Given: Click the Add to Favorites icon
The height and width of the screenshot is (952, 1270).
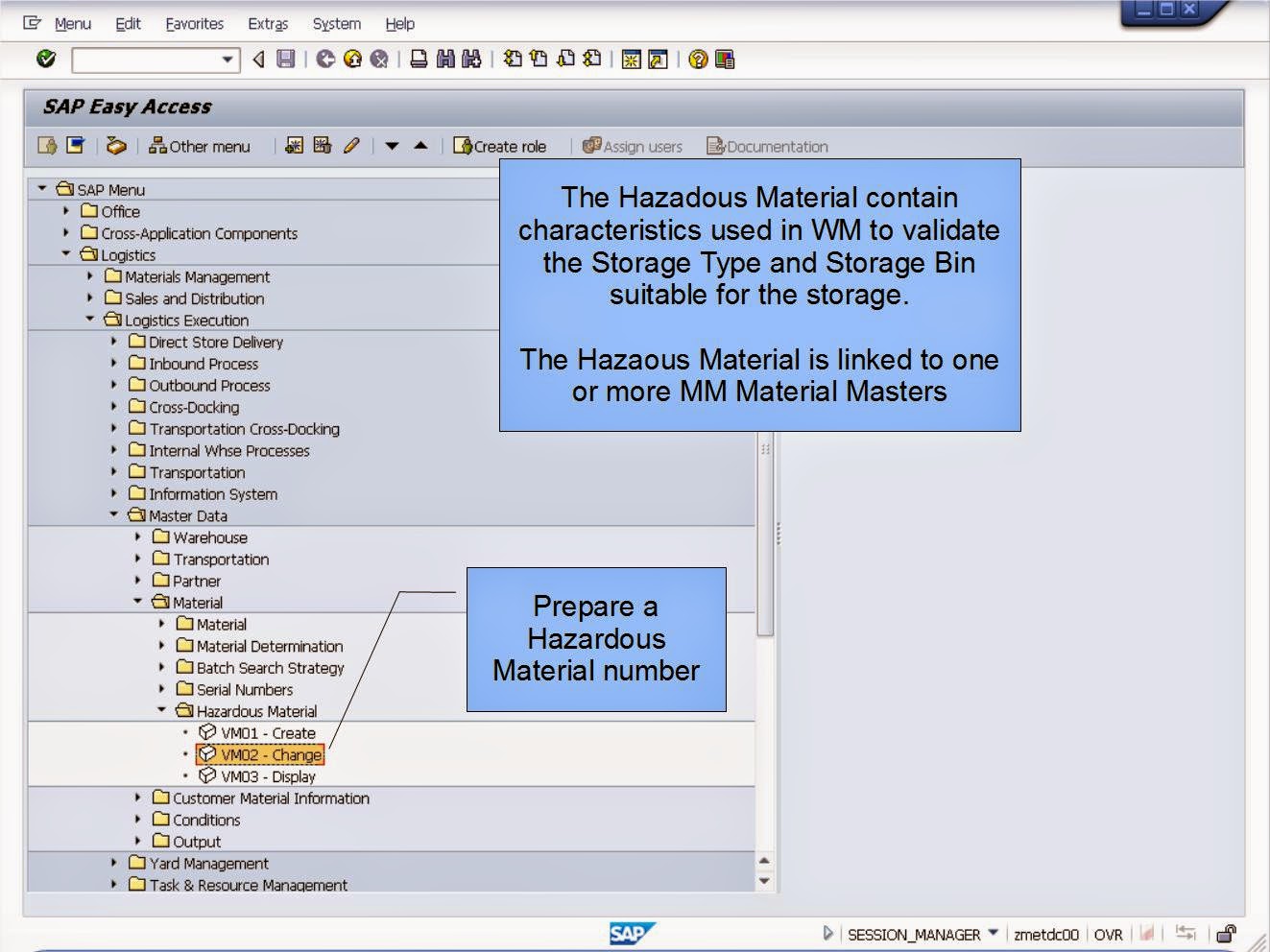Looking at the screenshot, I should [295, 146].
